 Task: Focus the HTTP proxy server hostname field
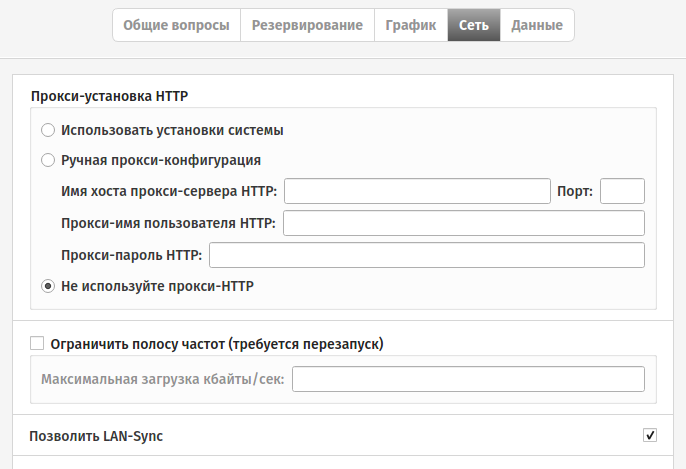tap(417, 191)
